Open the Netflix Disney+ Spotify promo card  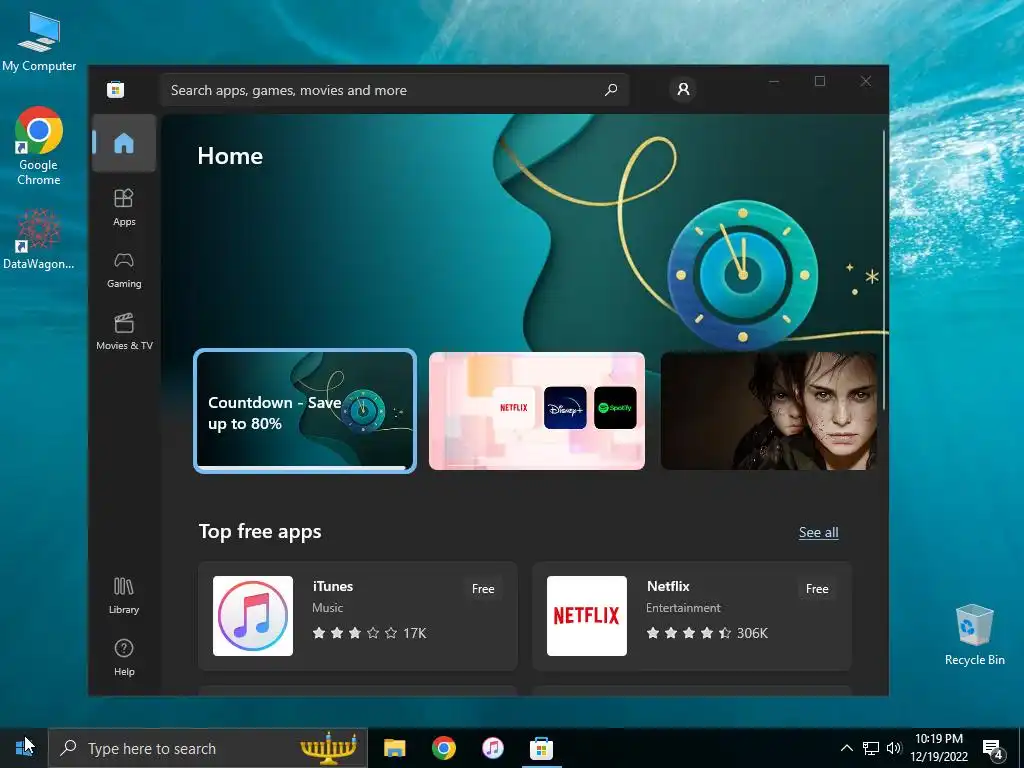(x=537, y=411)
